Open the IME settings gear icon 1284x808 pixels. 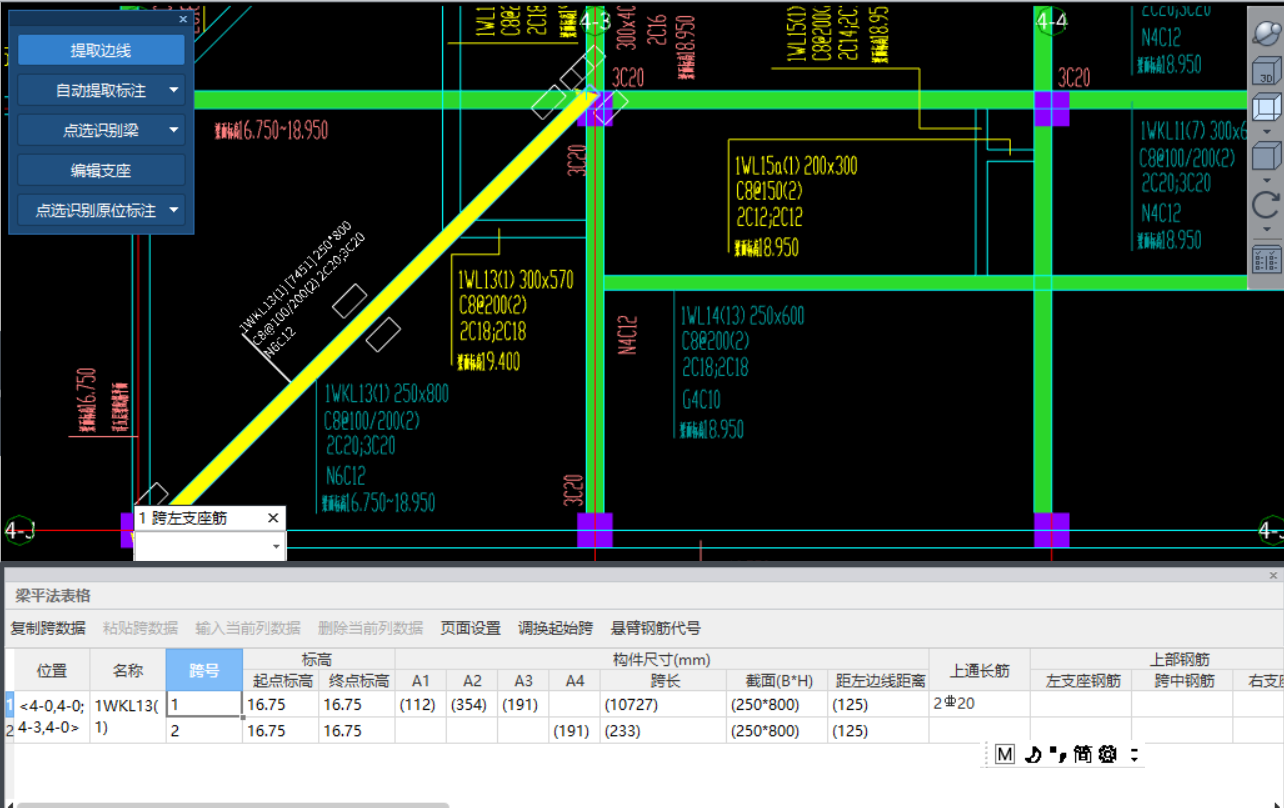[x=1107, y=755]
